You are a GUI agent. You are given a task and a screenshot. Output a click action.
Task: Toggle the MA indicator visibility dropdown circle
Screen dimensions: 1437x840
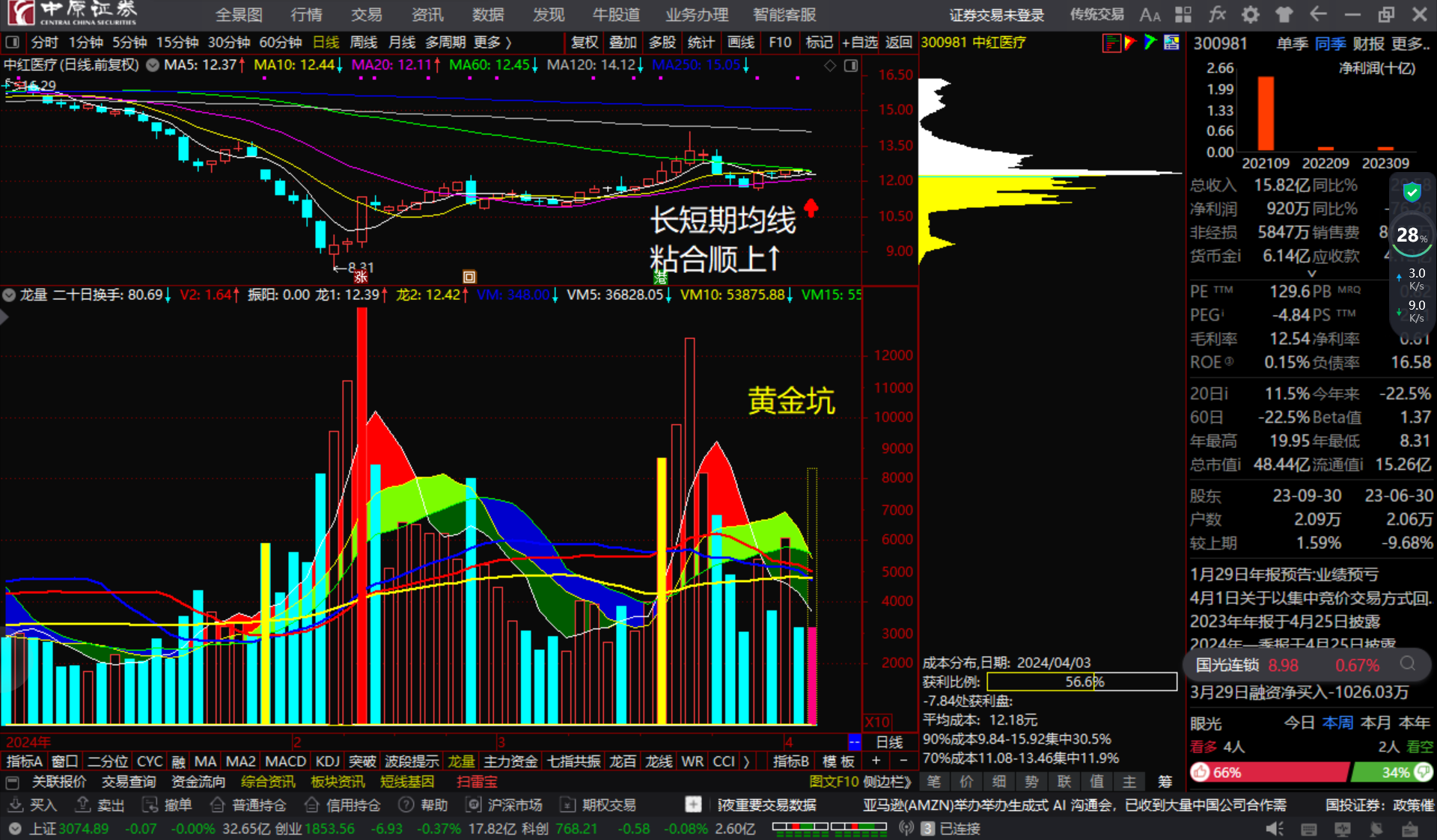click(x=153, y=65)
